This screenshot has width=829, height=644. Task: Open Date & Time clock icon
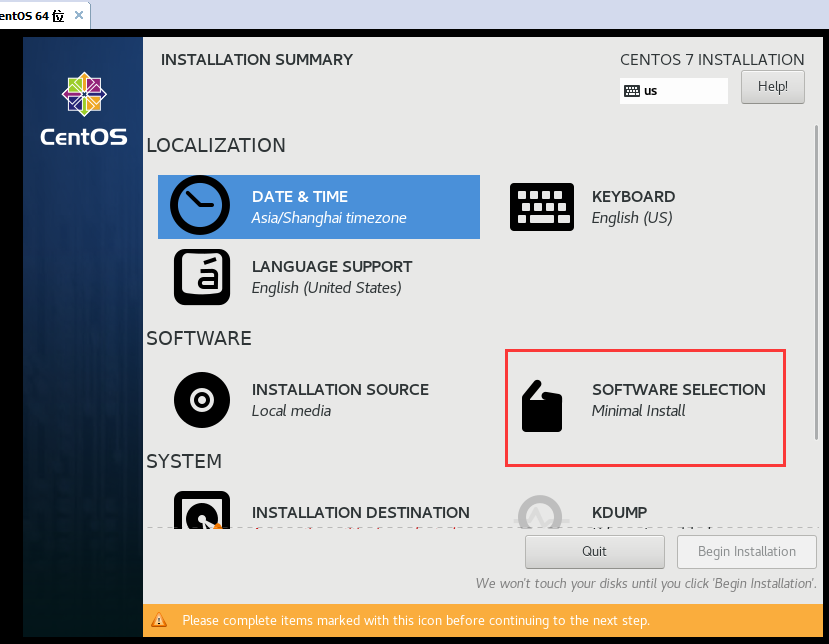(200, 205)
